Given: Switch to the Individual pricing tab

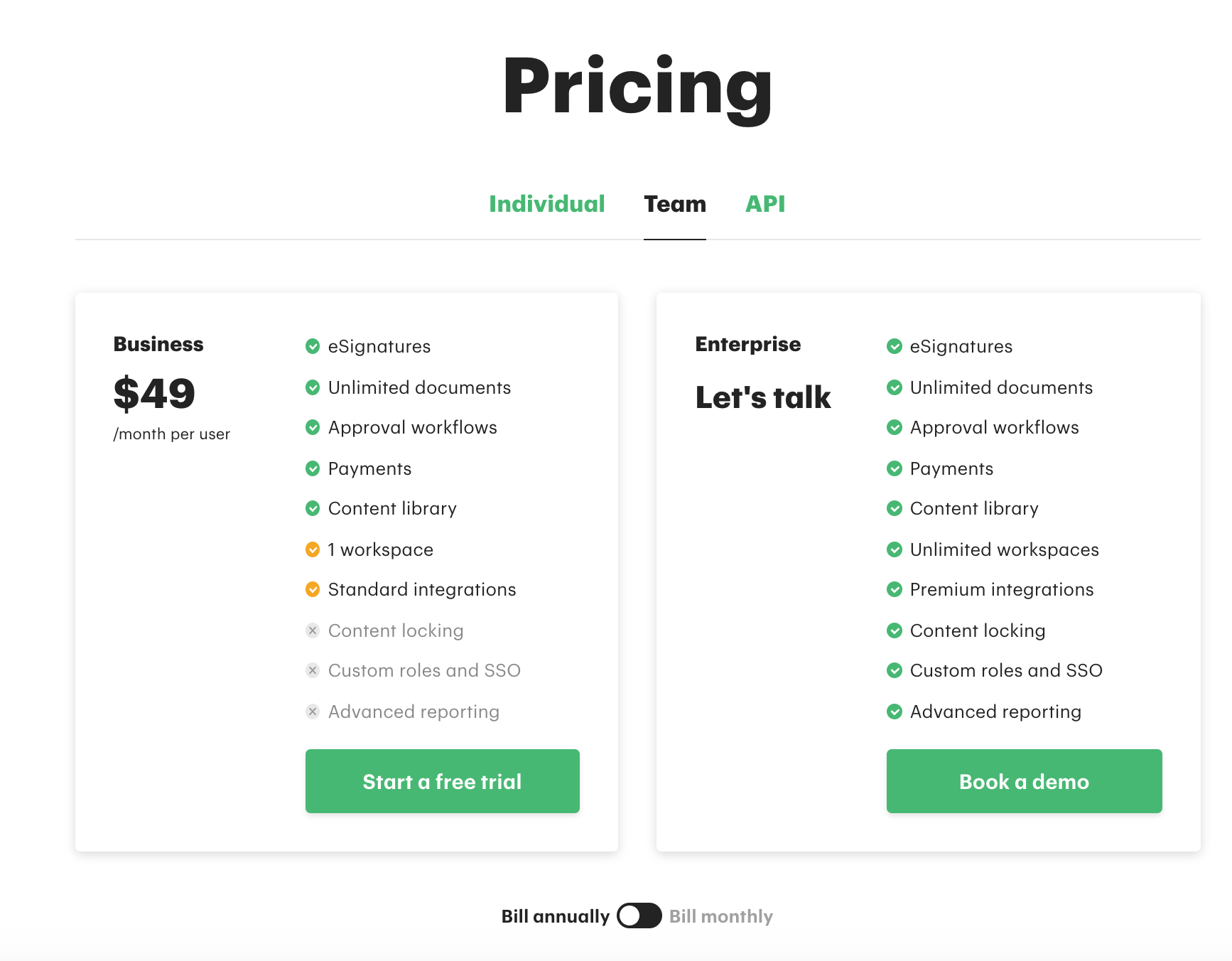Looking at the screenshot, I should click(x=546, y=204).
